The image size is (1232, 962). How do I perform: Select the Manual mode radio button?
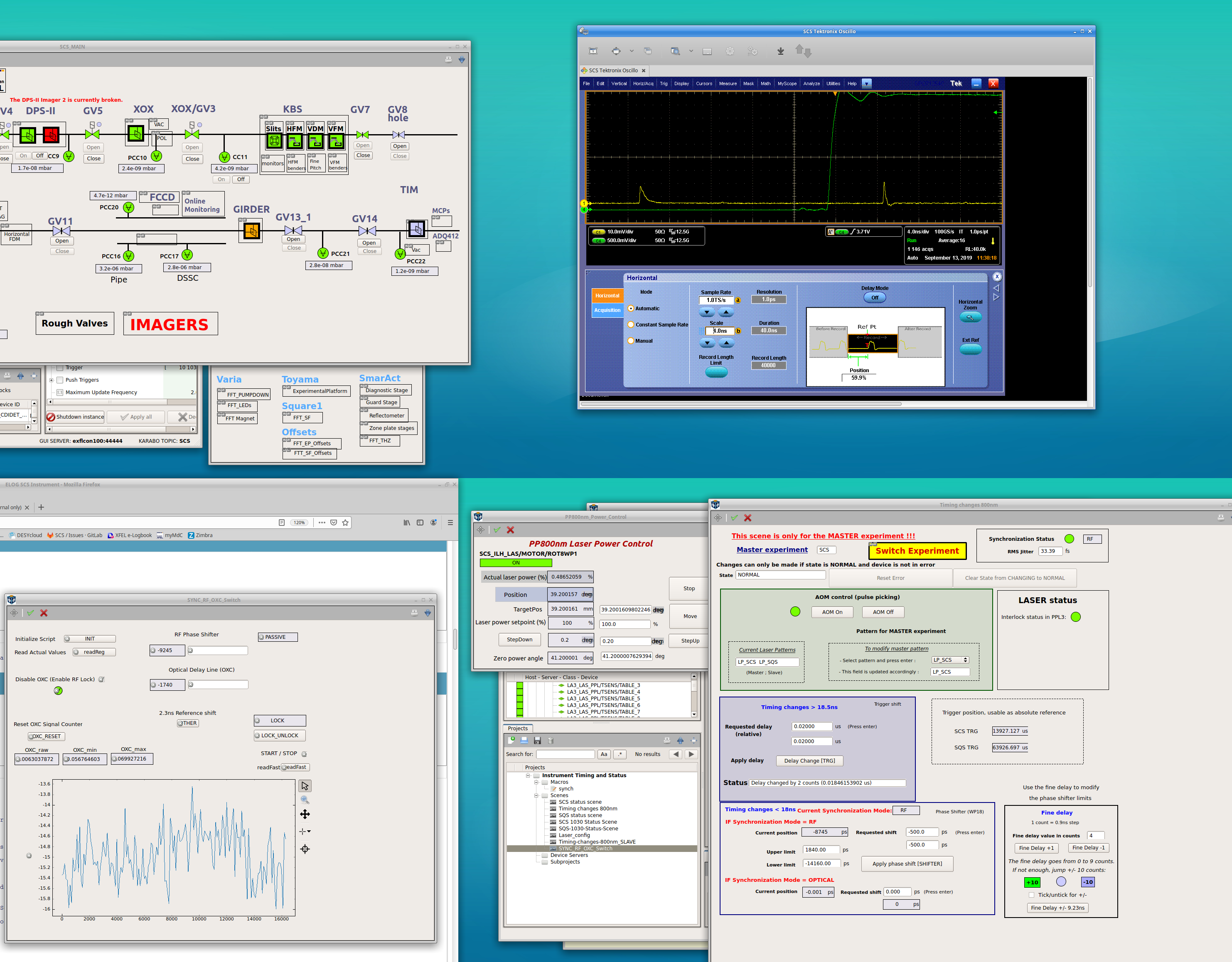(x=631, y=341)
